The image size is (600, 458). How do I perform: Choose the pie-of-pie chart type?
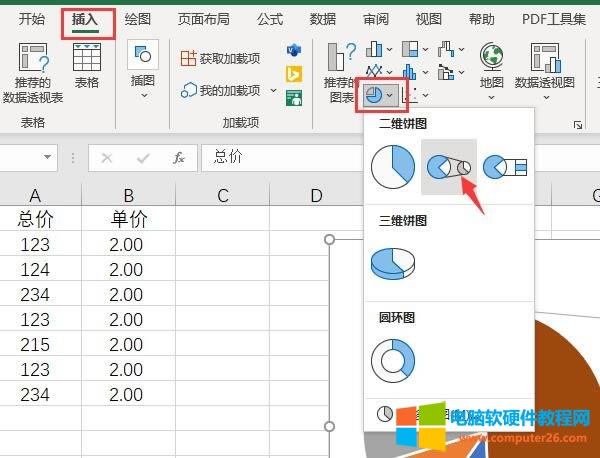(448, 167)
